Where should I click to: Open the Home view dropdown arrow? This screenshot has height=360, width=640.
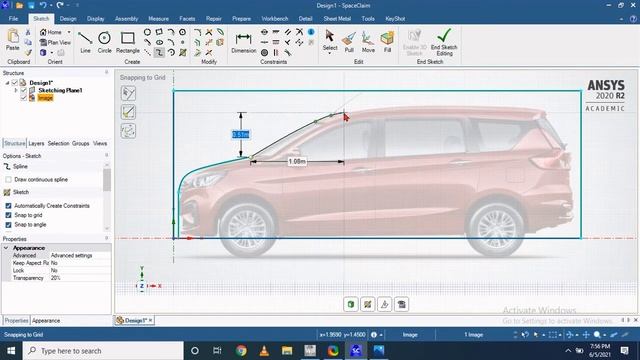pos(69,32)
